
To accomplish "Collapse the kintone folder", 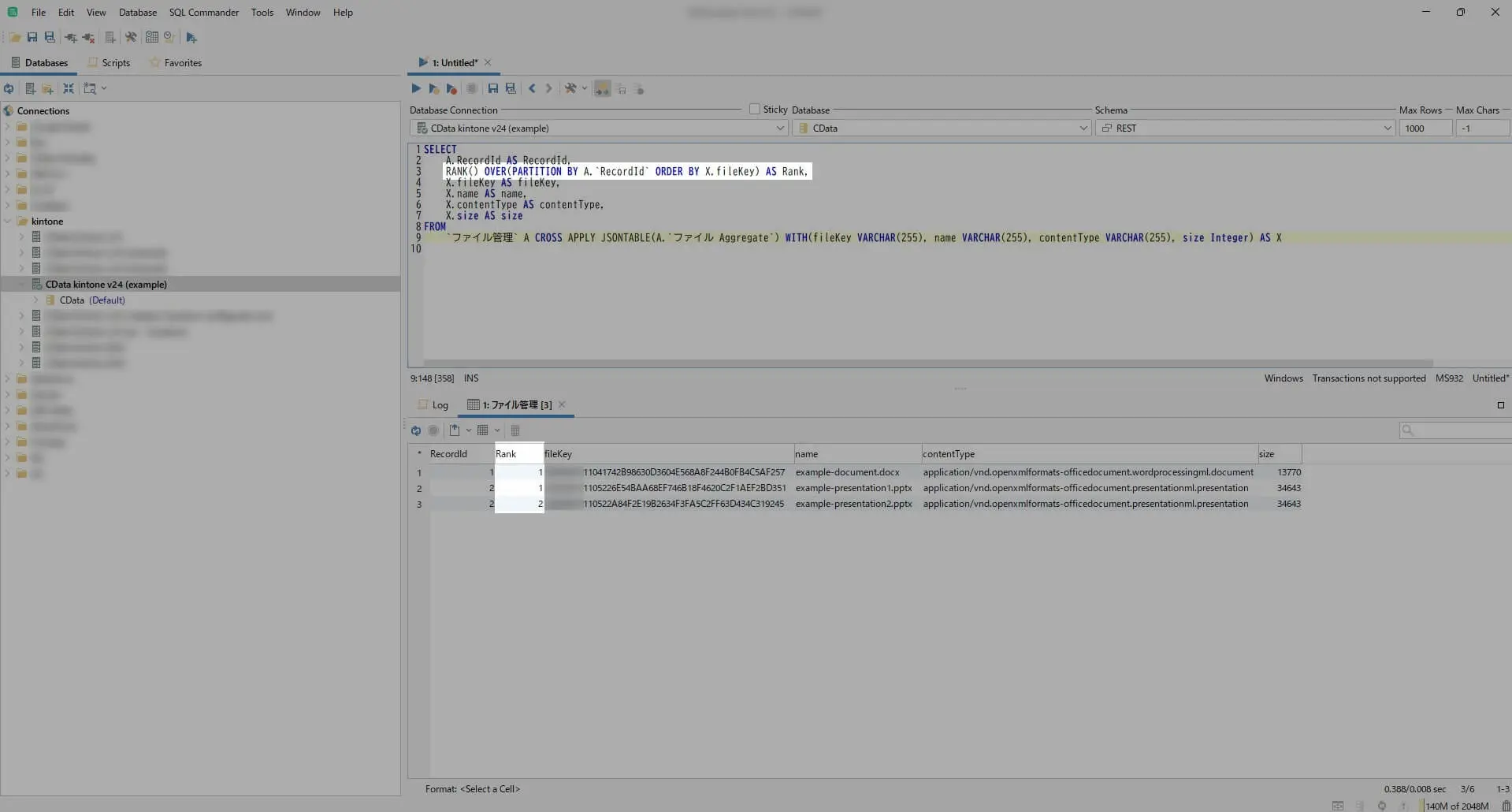I will coord(8,222).
